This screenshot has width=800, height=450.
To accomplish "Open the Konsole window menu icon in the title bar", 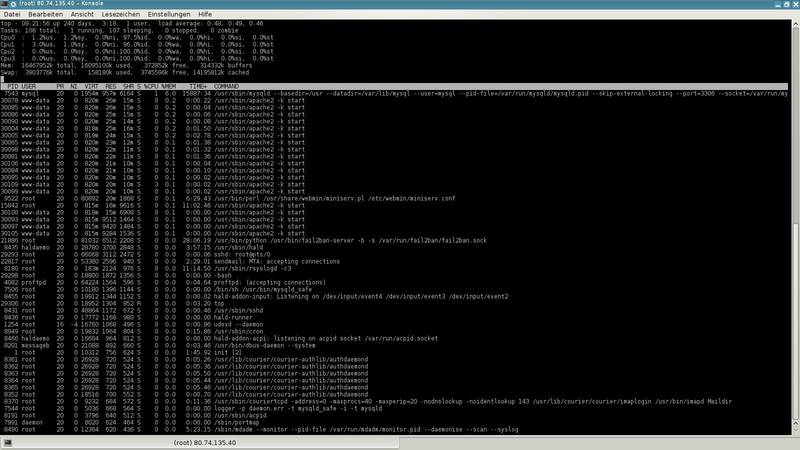I will pos(5,4).
